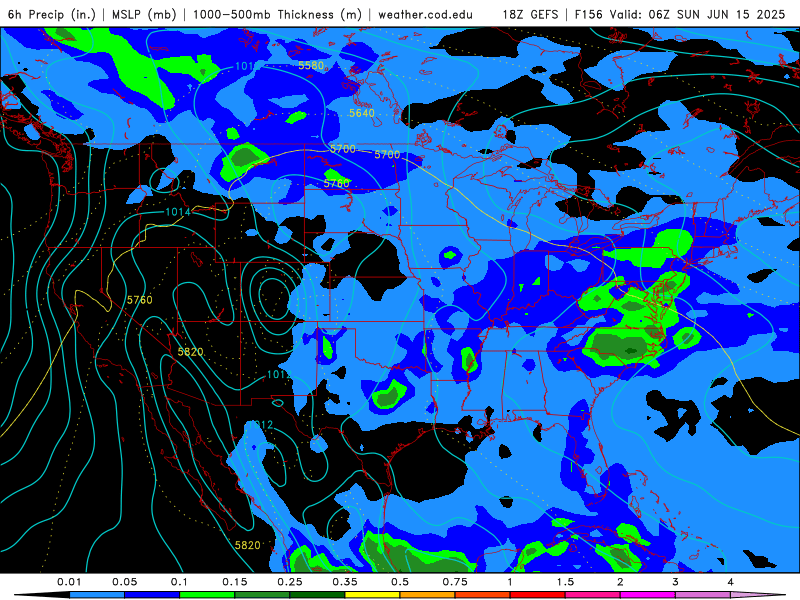Screen dimensions: 800x600
Task: Click the 5640 thickness contour label
Action: (362, 113)
